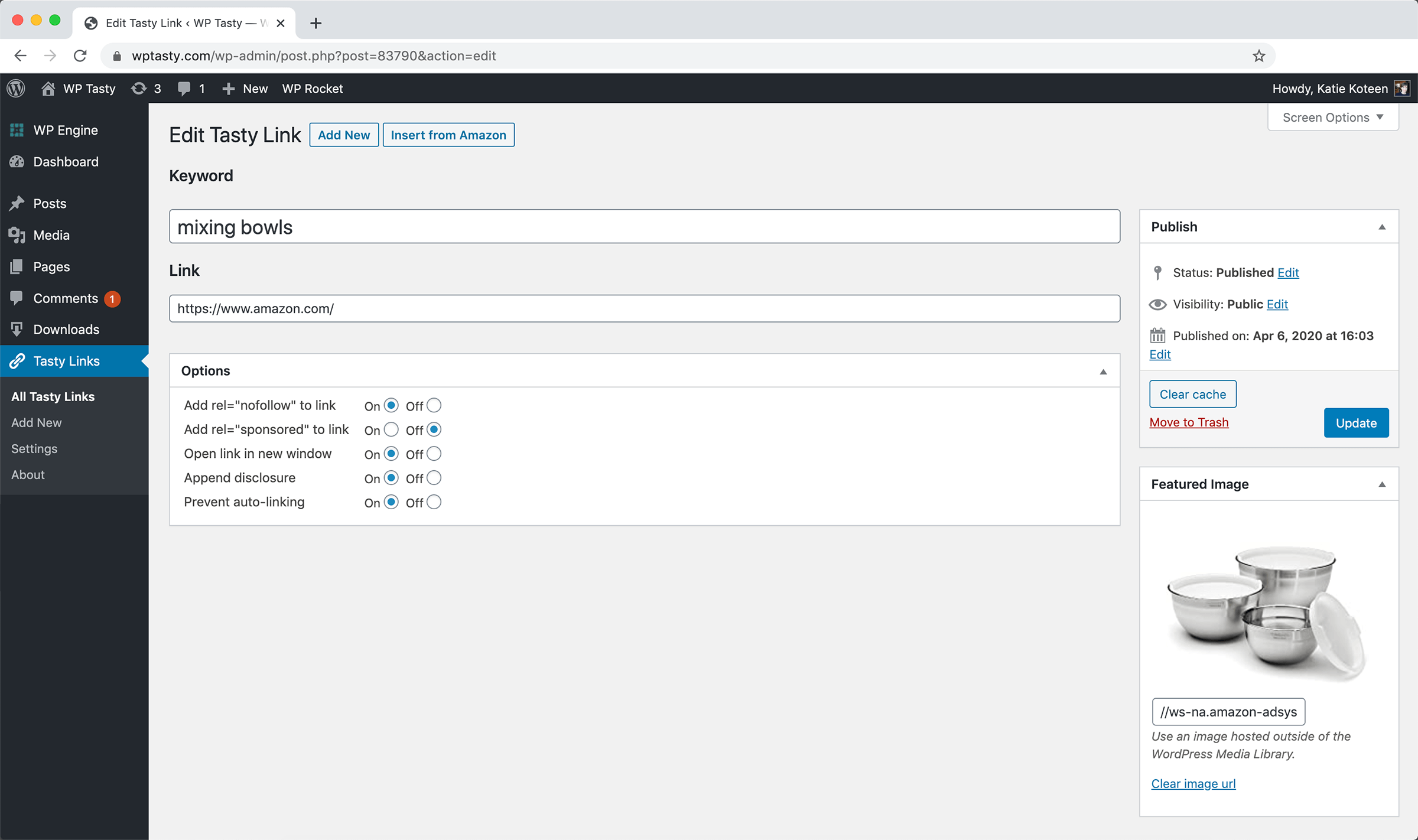This screenshot has width=1418, height=840.
Task: Open the comments bubble icon in admin bar
Action: click(x=184, y=89)
